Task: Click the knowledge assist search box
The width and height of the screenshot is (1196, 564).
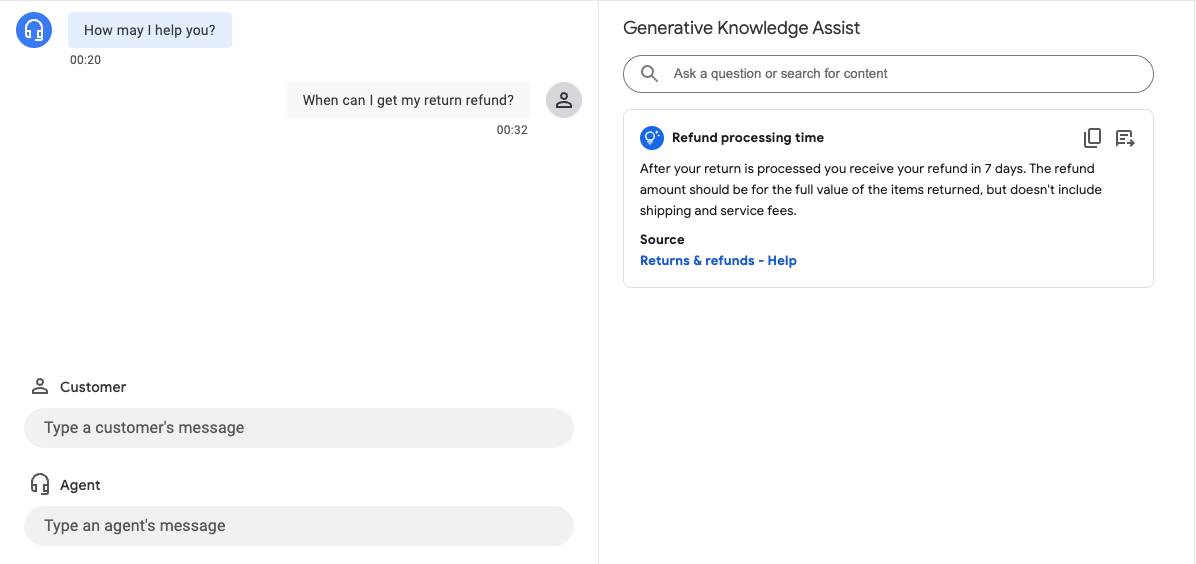Action: (900, 74)
